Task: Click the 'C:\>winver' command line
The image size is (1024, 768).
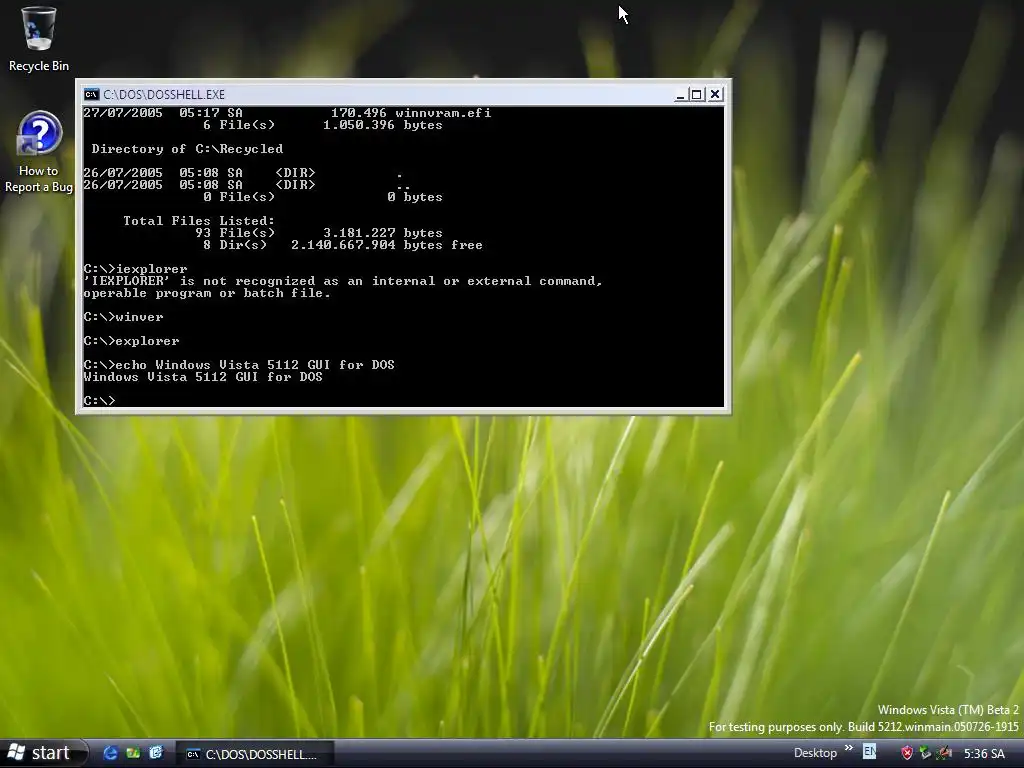Action: [123, 317]
